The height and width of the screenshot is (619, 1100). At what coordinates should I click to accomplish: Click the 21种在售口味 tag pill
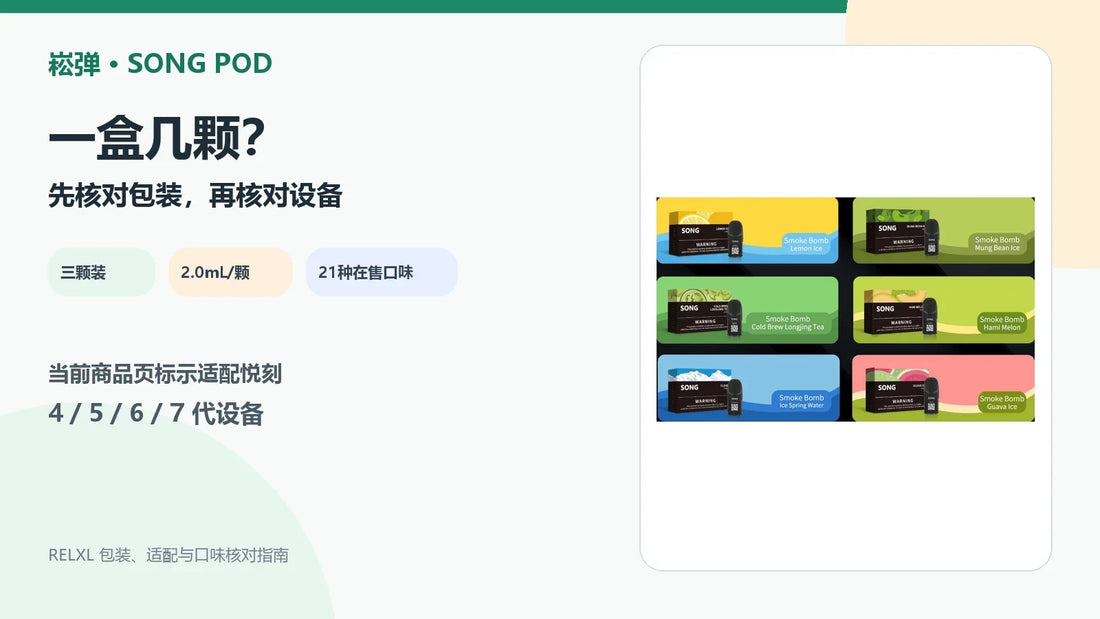tap(382, 272)
